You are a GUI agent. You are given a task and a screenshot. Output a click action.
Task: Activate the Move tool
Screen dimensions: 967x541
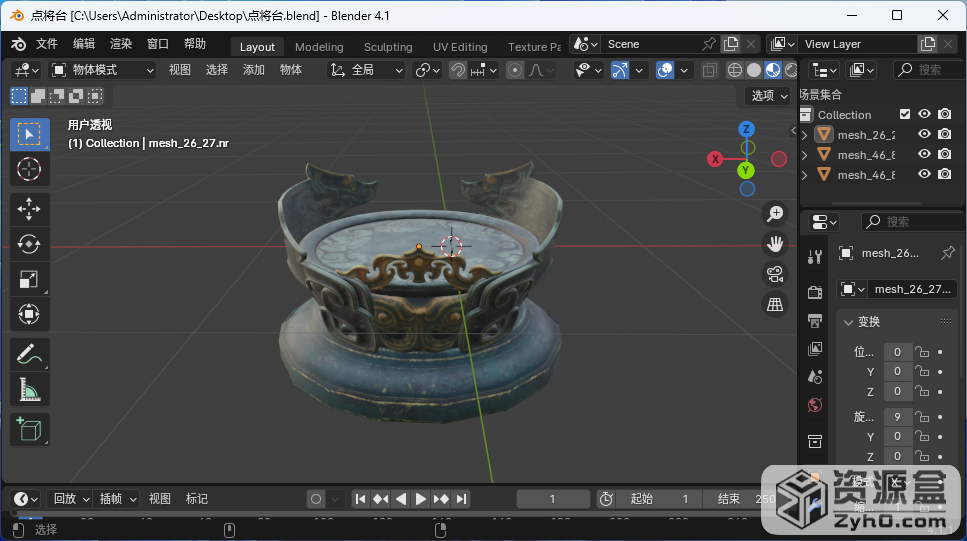29,208
